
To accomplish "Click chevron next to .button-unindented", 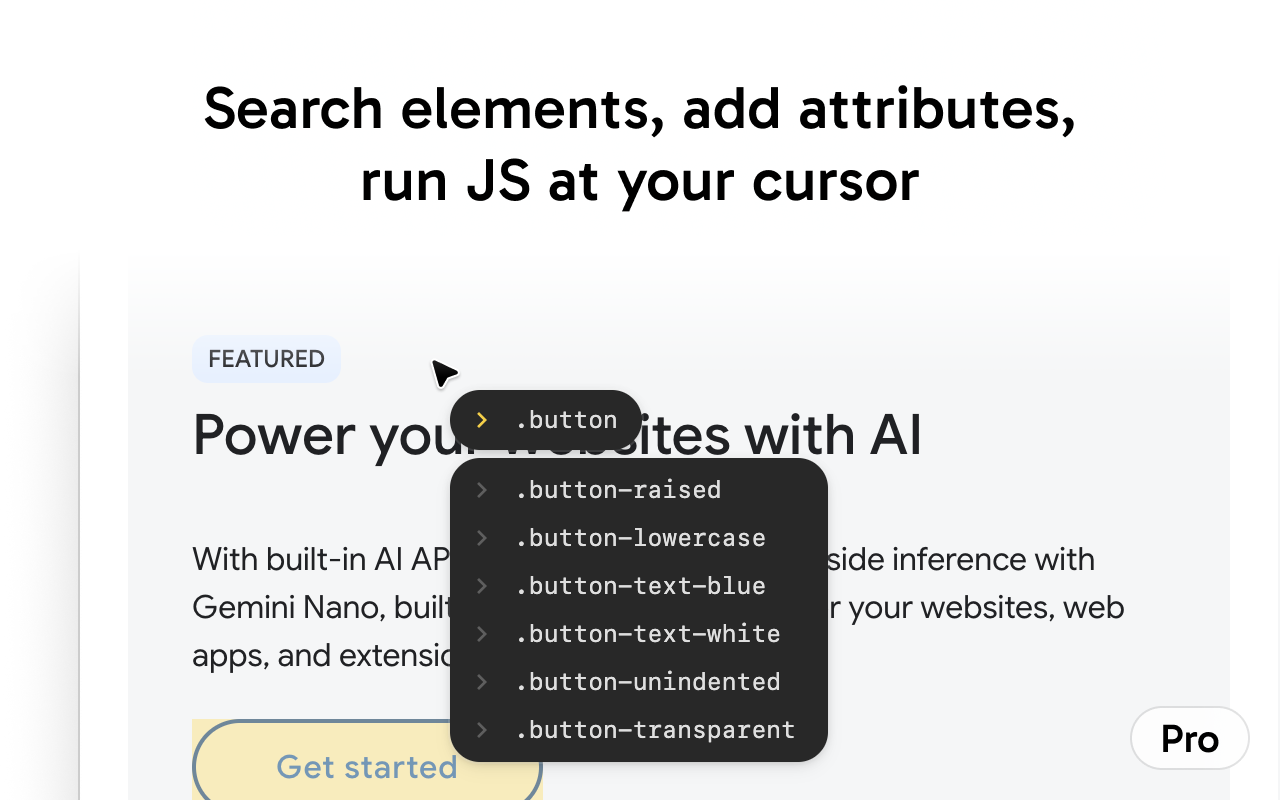I will pos(482,682).
